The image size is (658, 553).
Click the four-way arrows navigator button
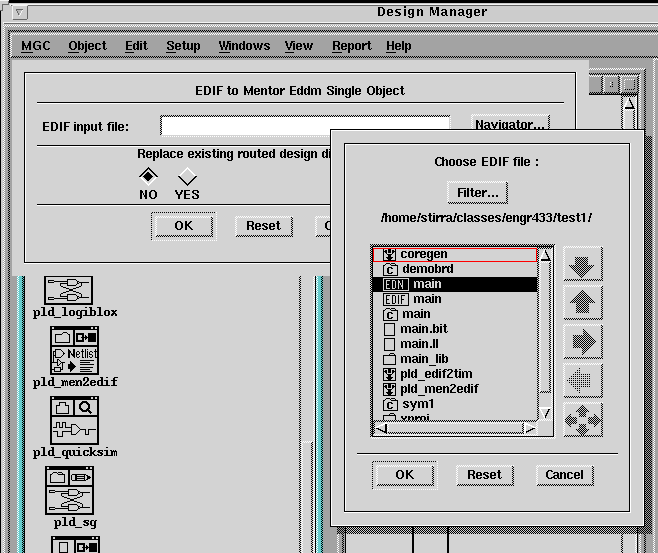pos(583,418)
